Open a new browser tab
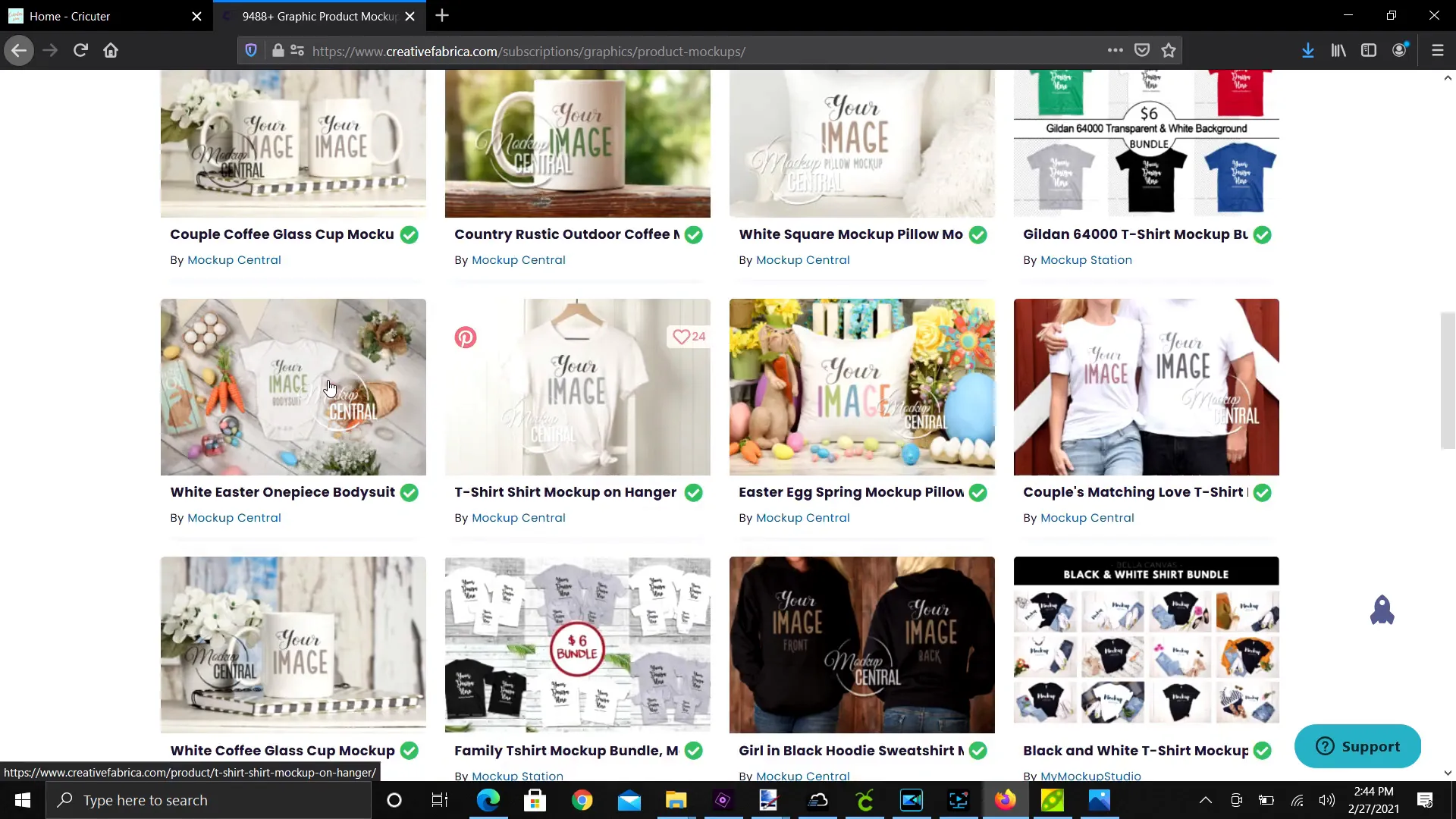This screenshot has height=819, width=1456. coord(442,15)
